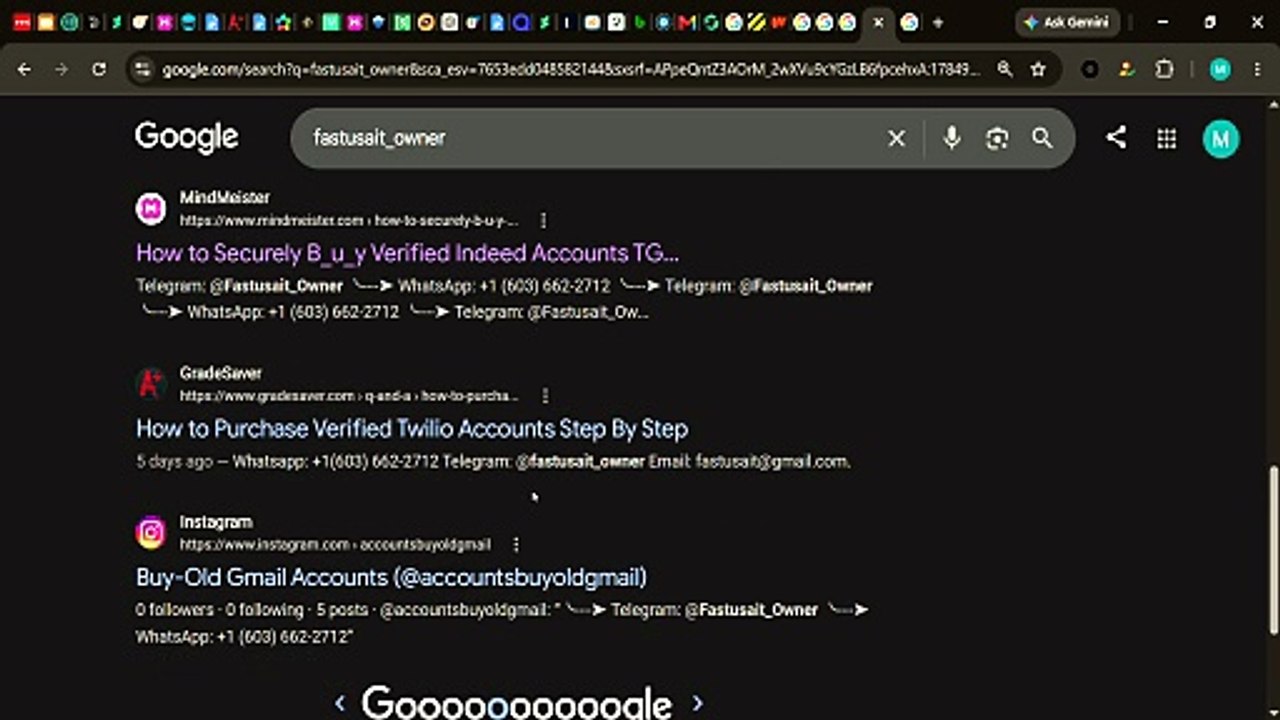Start voice search with microphone

coord(951,138)
